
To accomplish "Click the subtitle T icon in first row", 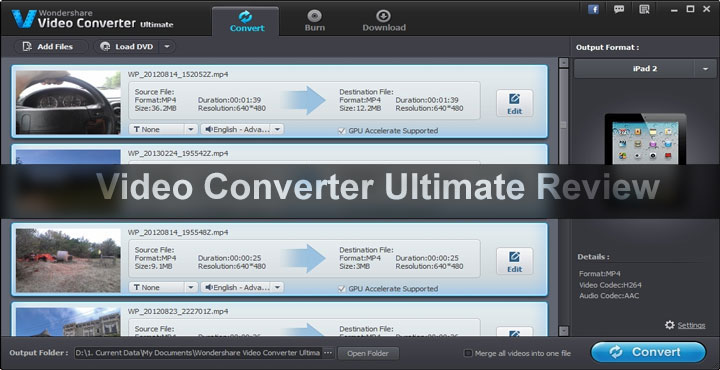I will [136, 130].
